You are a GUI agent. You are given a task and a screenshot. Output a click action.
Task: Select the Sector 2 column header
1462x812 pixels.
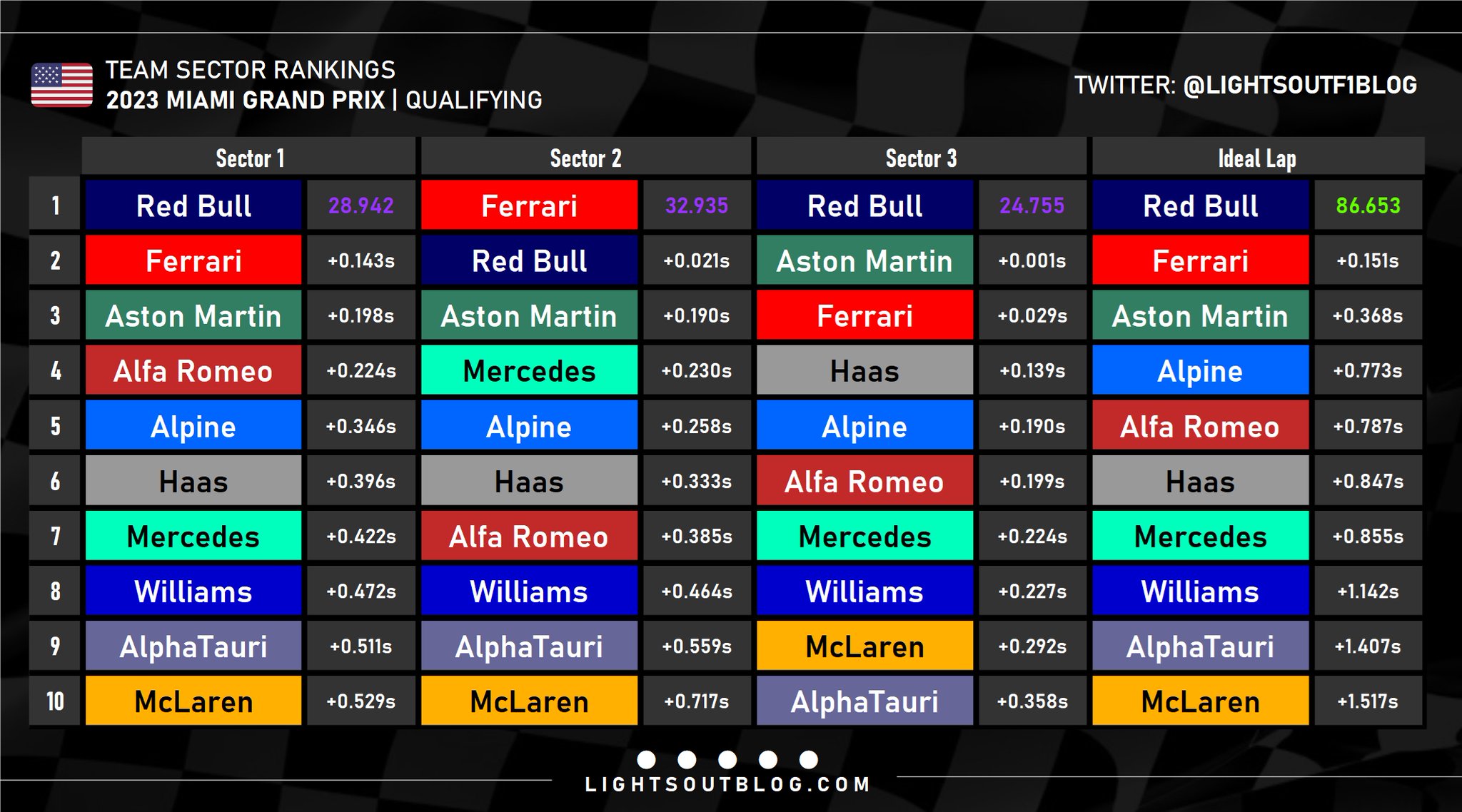pos(585,158)
